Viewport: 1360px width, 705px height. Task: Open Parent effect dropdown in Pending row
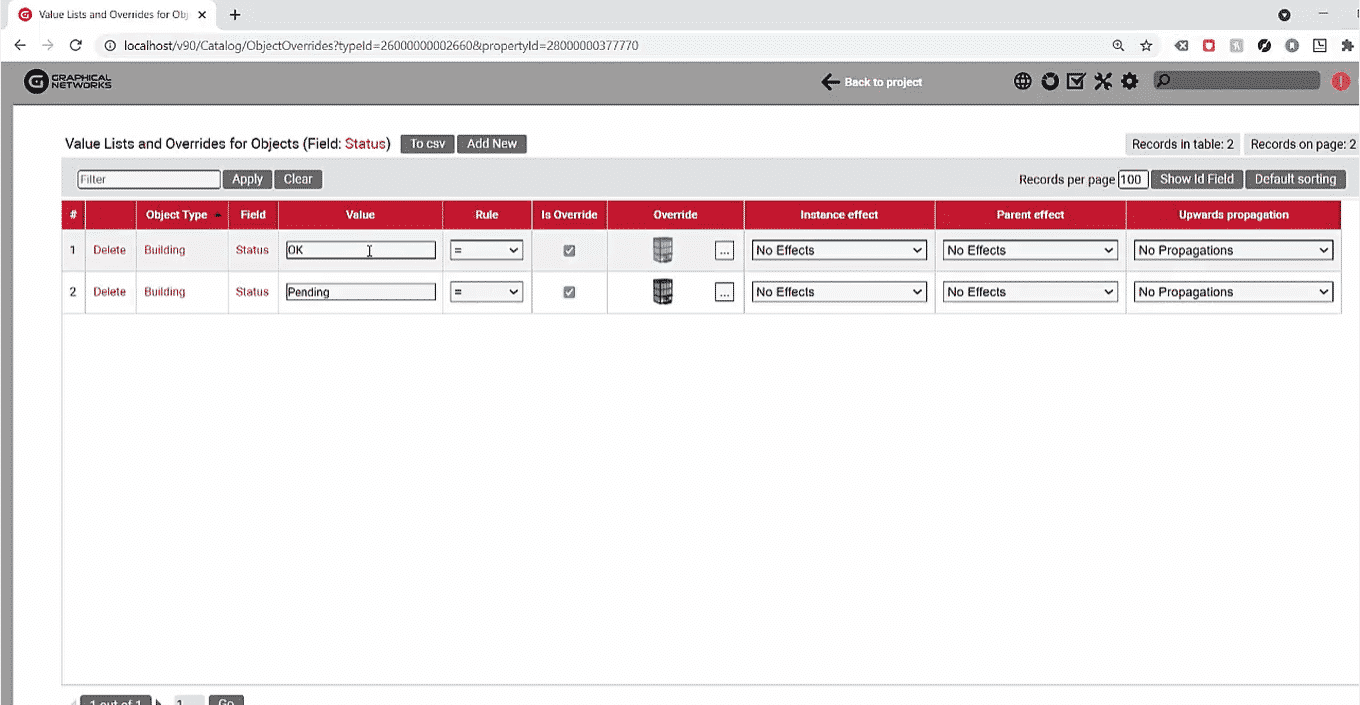coord(1030,292)
